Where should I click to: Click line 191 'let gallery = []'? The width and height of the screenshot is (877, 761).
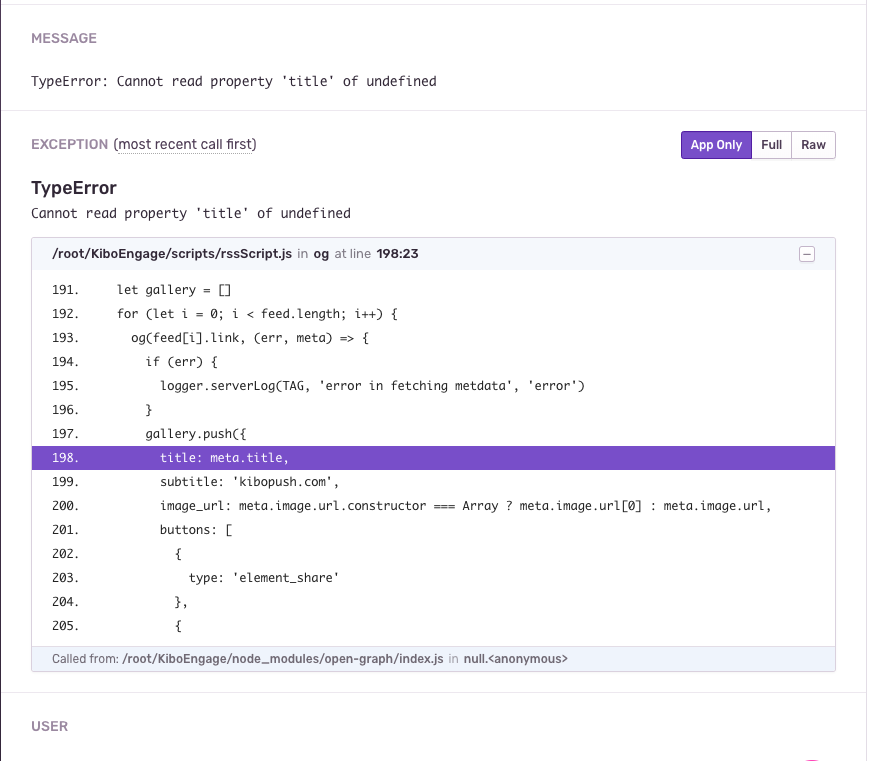(173, 290)
